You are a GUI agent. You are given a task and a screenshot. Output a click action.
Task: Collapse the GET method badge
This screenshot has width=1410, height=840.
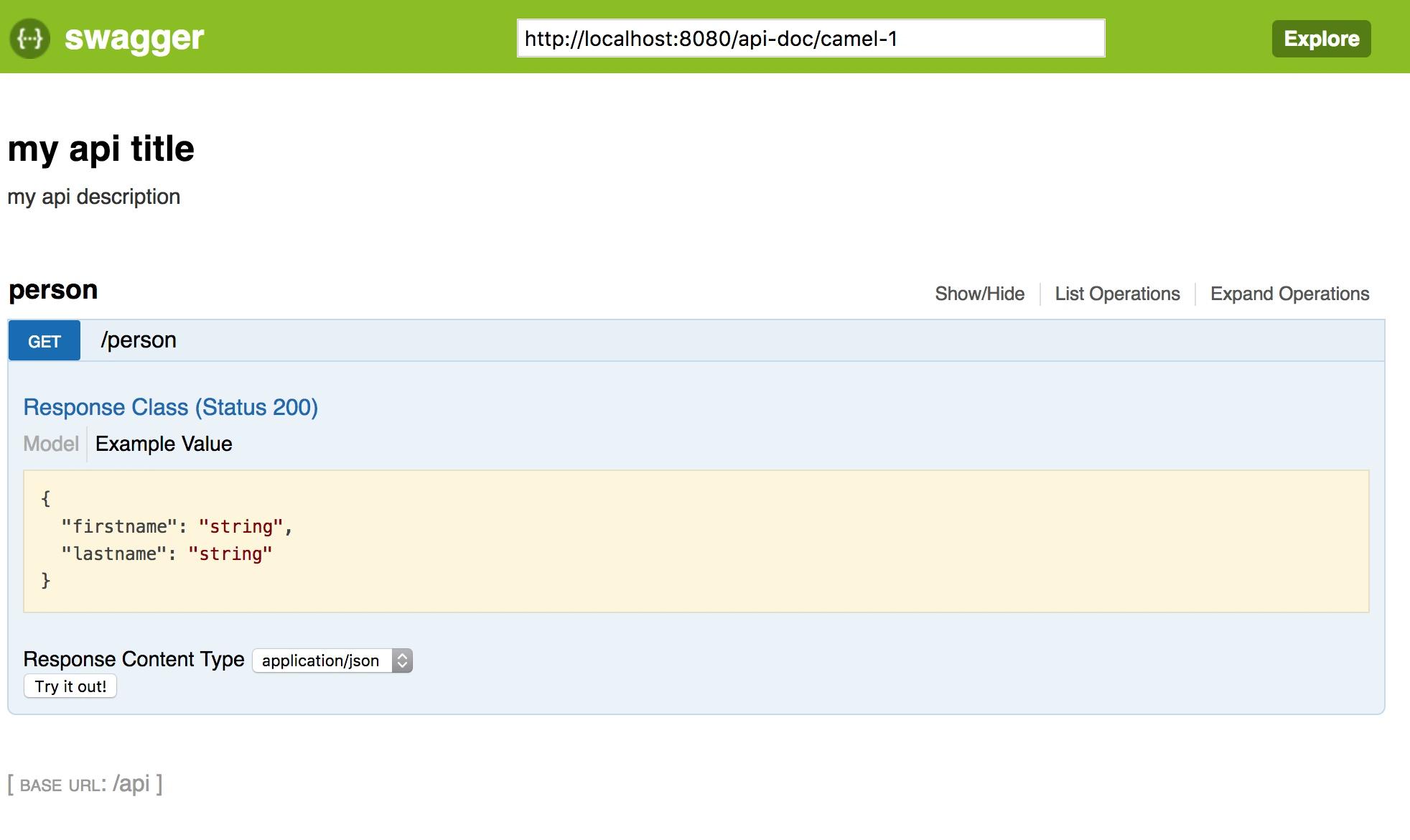(45, 341)
